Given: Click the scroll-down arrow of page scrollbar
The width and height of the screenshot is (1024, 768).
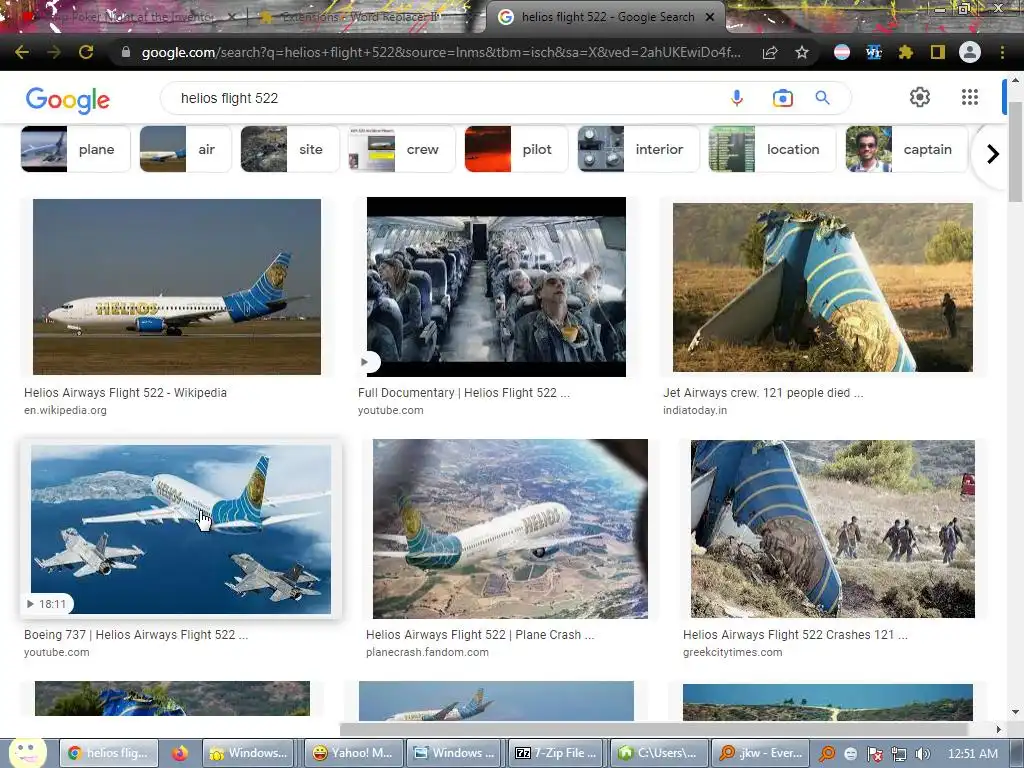Looking at the screenshot, I should 1015,712.
